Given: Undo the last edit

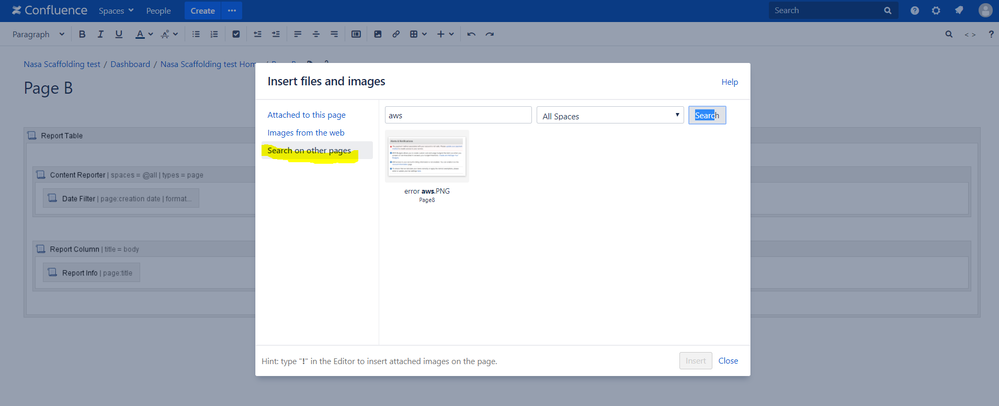Looking at the screenshot, I should pos(471,34).
